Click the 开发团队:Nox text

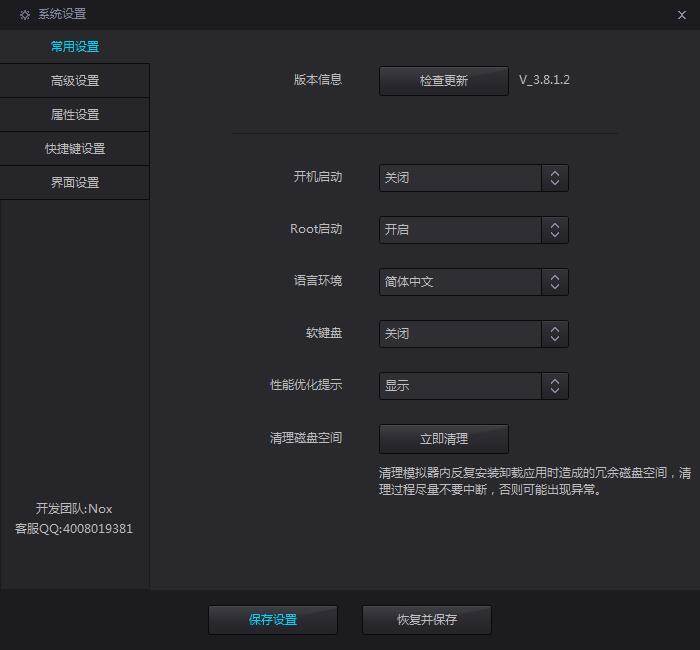pos(74,508)
